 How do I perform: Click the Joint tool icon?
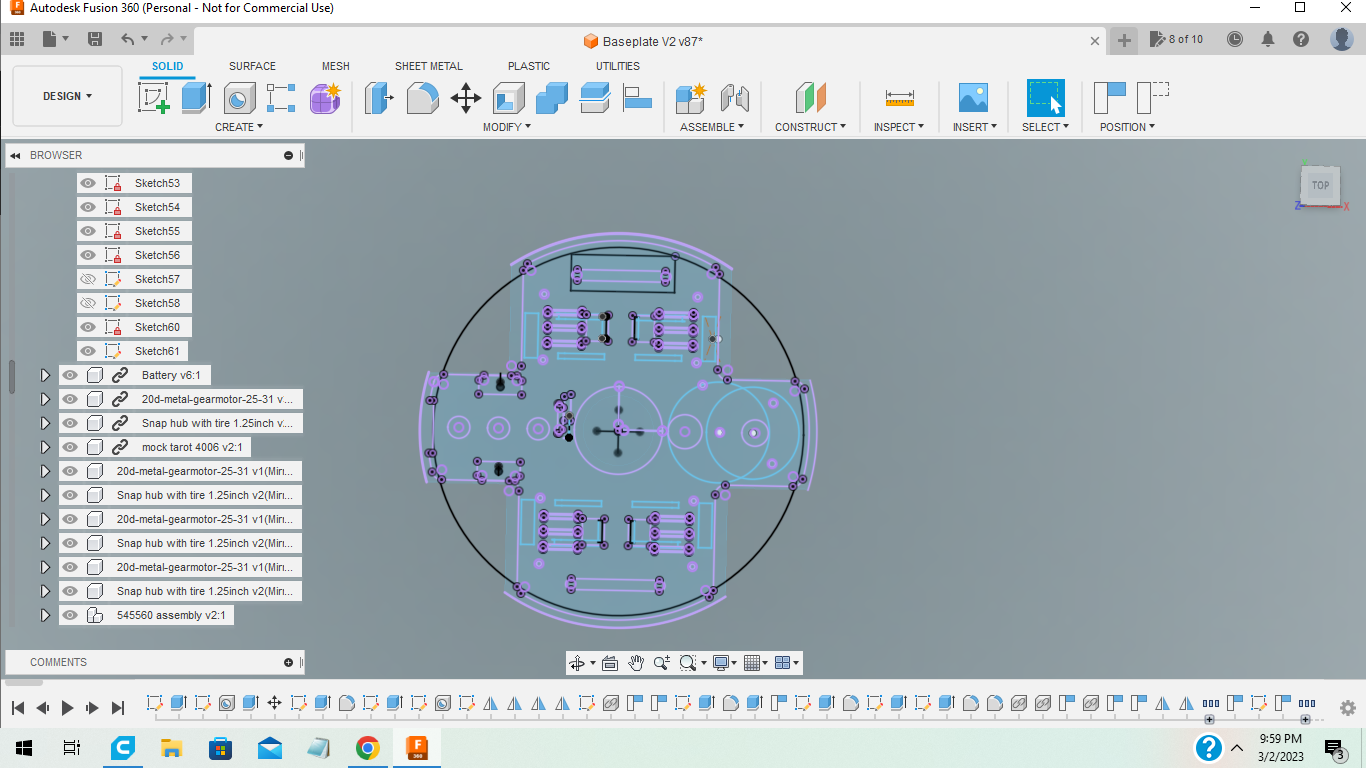(x=735, y=98)
